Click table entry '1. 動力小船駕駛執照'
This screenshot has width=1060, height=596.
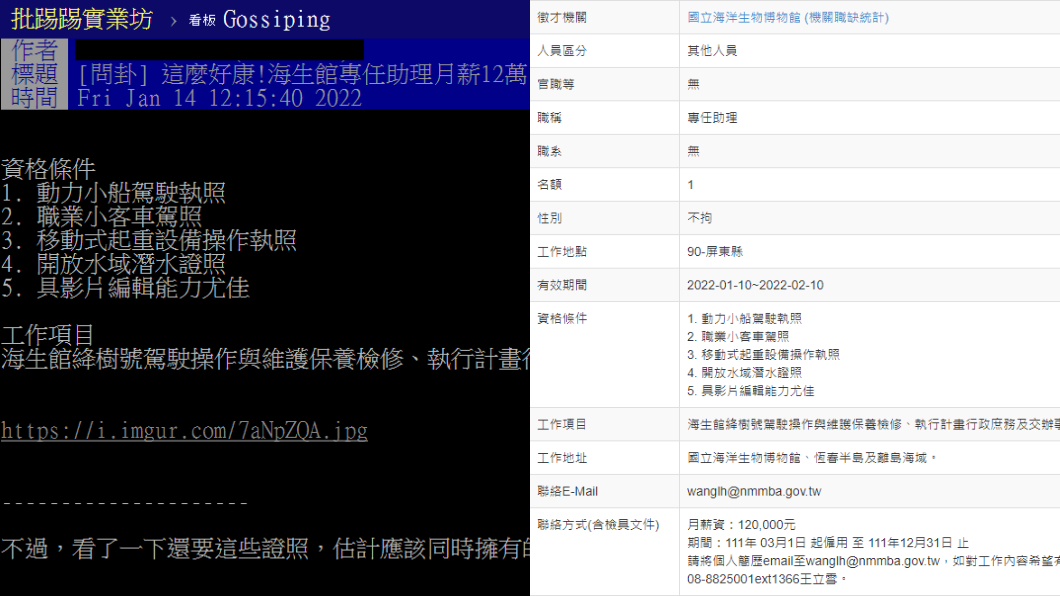tap(744, 318)
